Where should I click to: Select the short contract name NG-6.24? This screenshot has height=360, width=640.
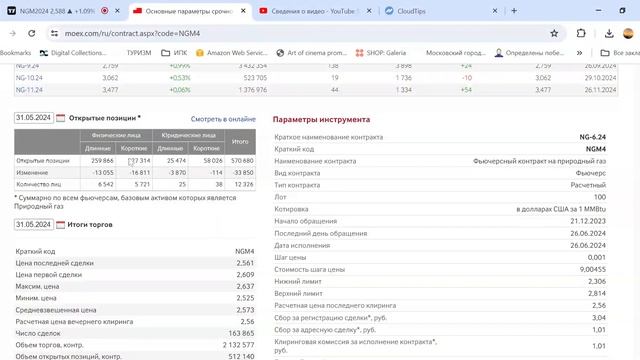(593, 137)
